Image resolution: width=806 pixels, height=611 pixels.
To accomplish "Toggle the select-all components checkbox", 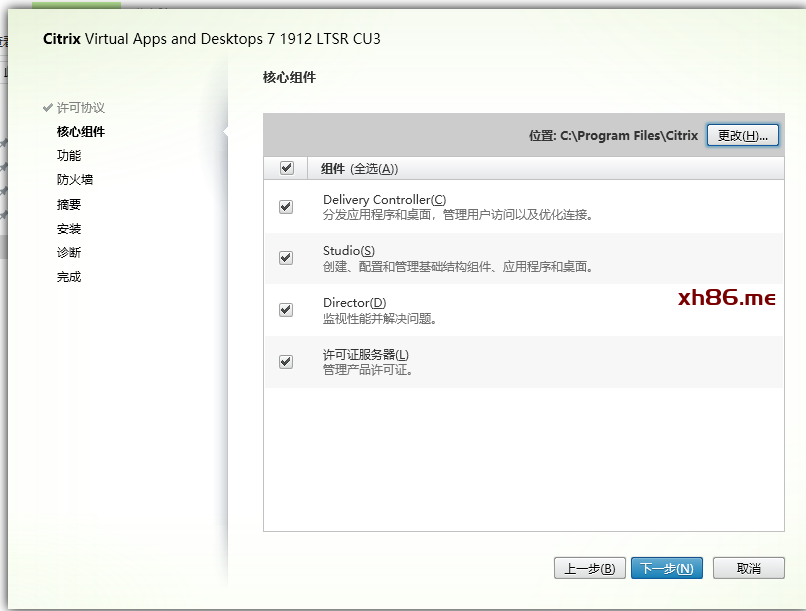I will pyautogui.click(x=287, y=168).
